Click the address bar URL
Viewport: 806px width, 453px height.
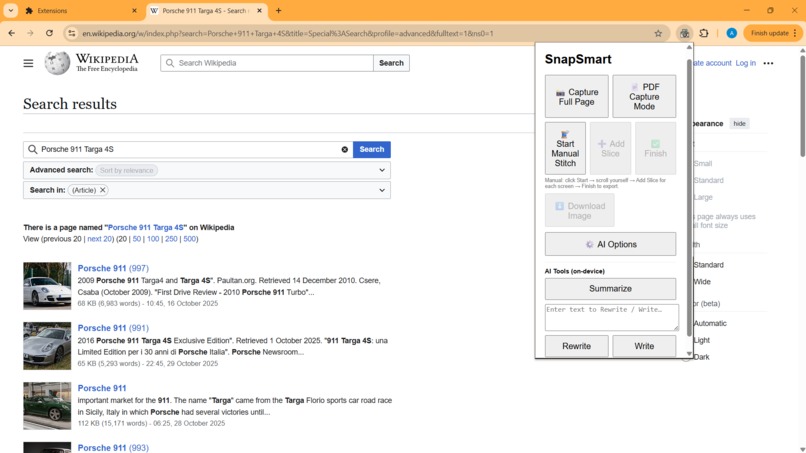(x=288, y=33)
